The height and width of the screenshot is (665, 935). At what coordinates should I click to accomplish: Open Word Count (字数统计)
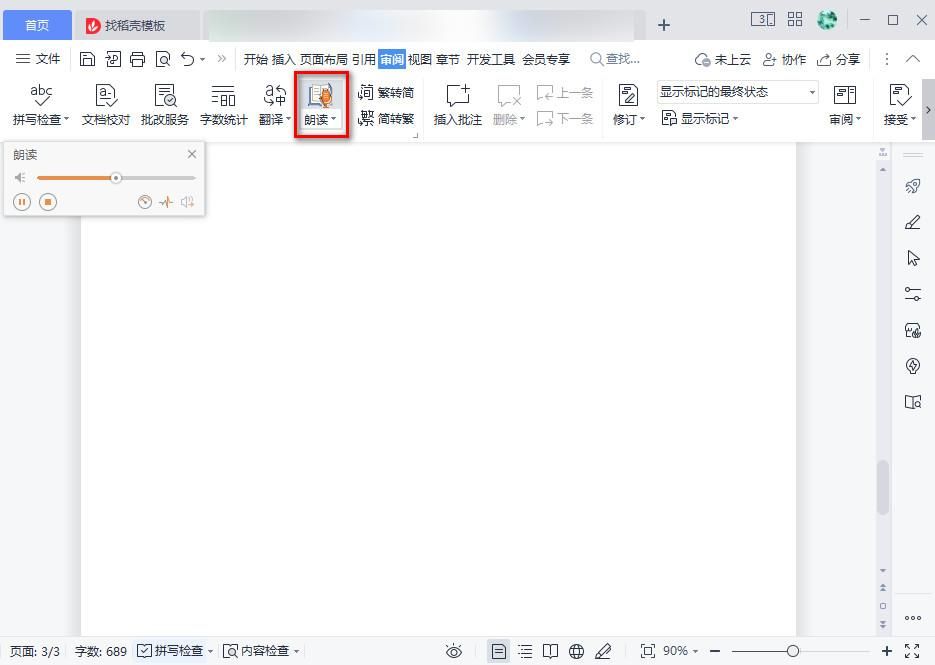tap(224, 104)
